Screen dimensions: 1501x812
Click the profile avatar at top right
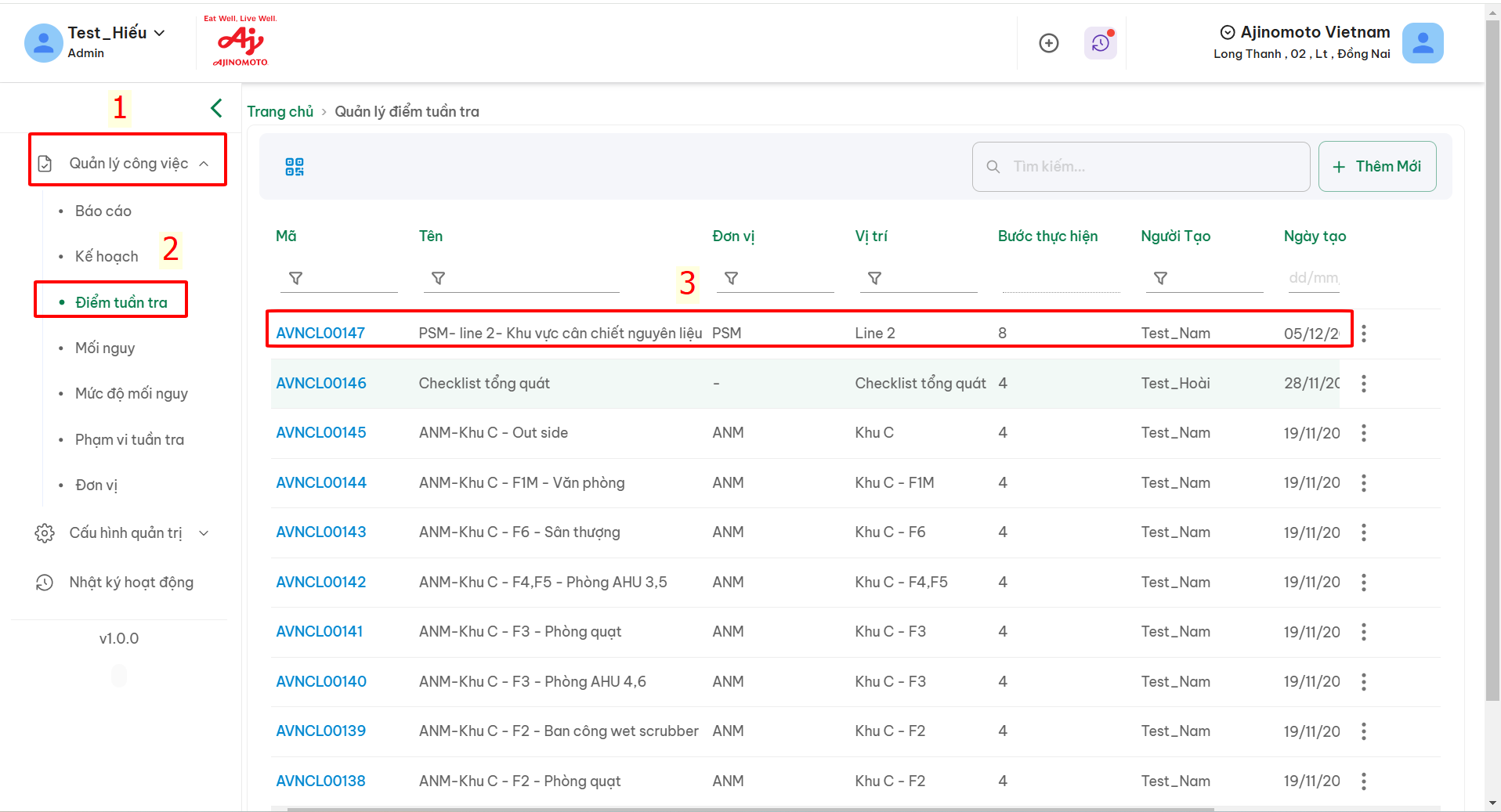pos(1423,43)
